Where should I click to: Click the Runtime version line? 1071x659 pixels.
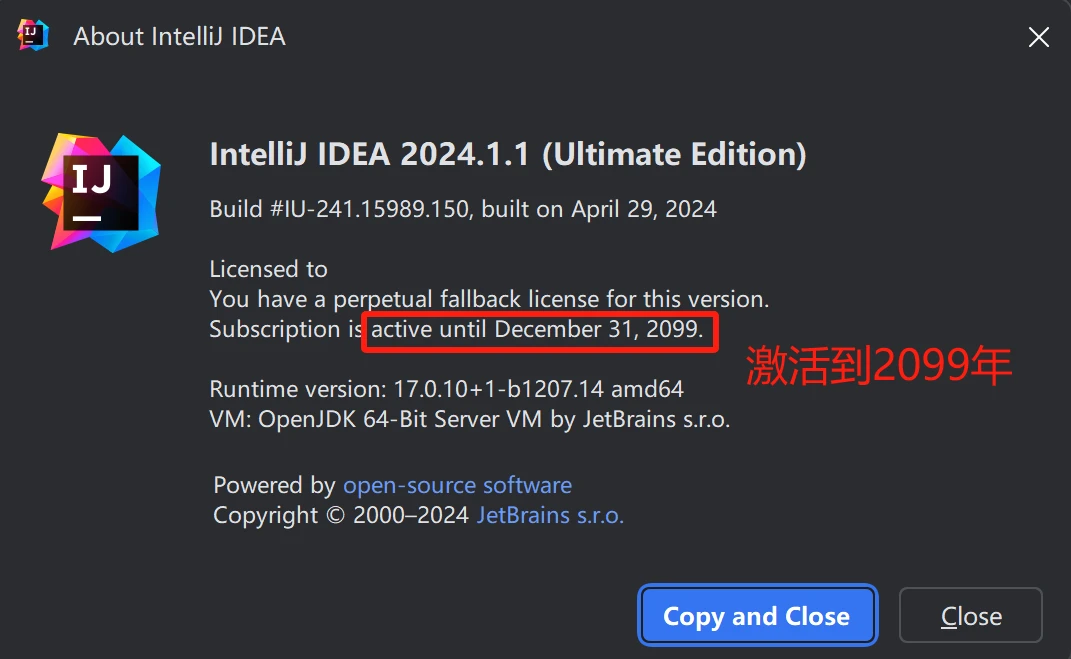[x=446, y=389]
